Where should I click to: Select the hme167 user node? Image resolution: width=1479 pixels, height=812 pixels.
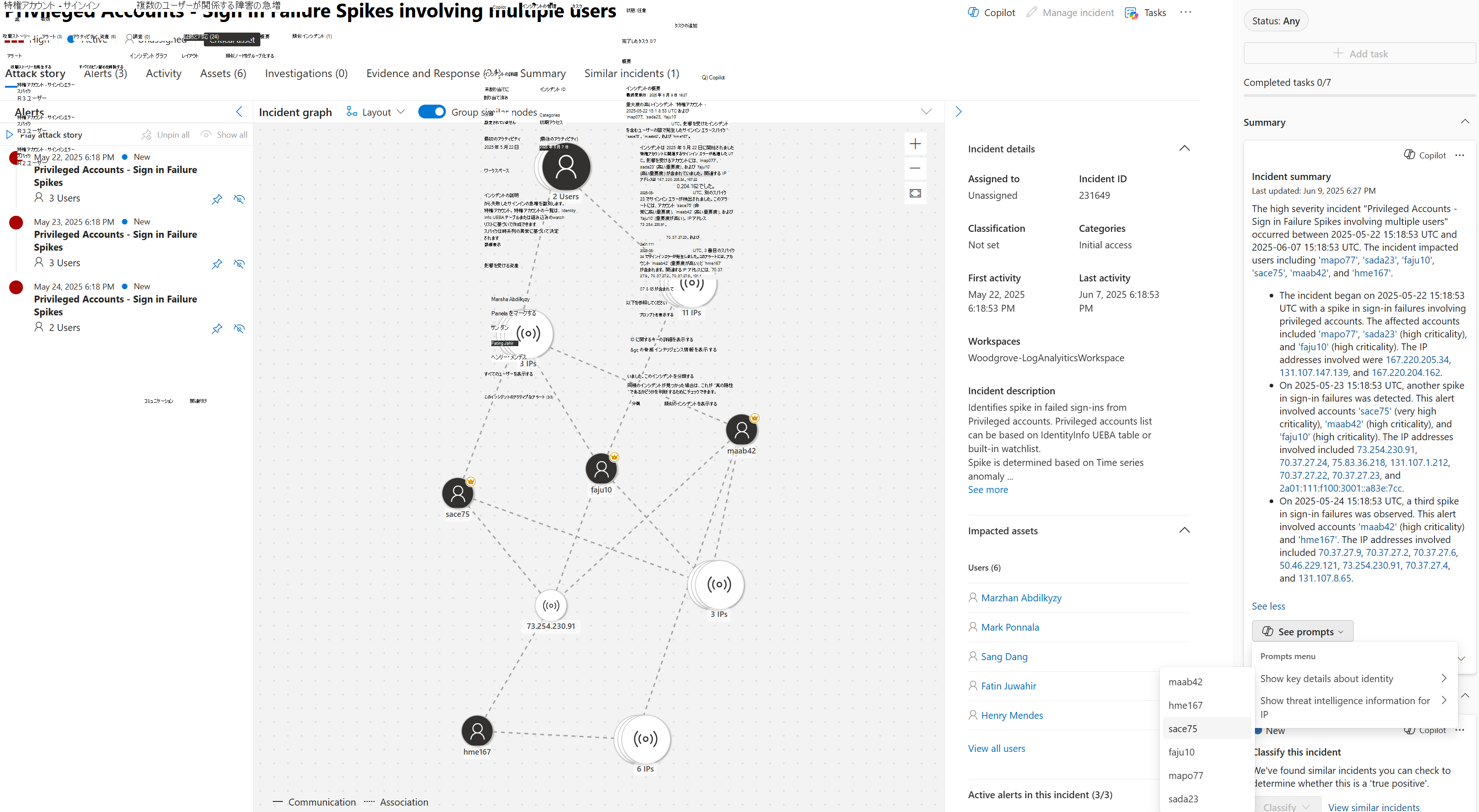click(x=477, y=731)
